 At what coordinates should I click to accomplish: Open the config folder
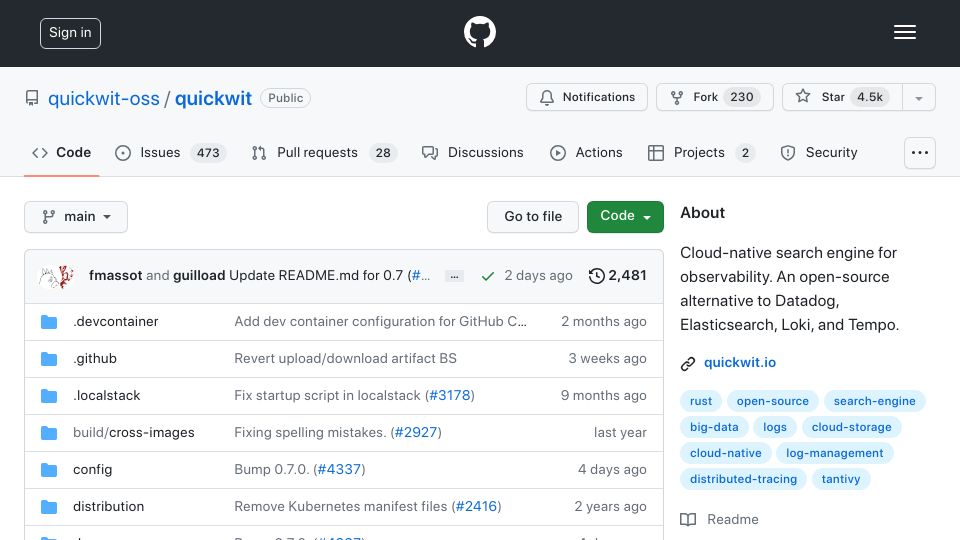coord(92,470)
